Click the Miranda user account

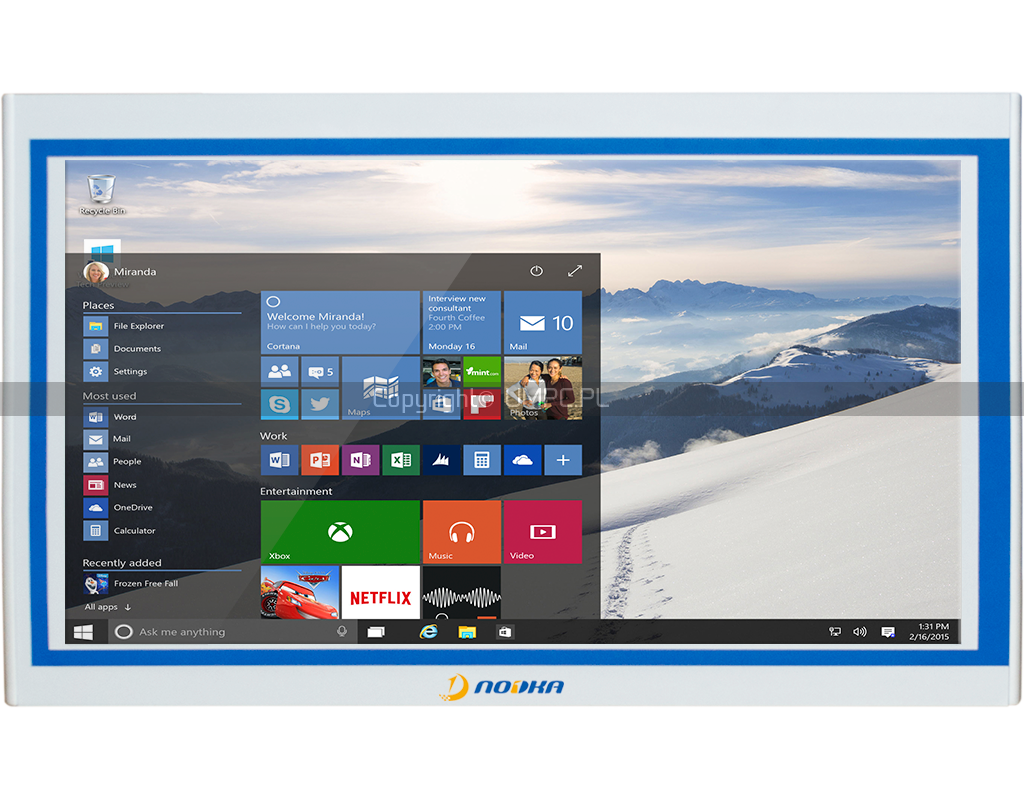point(120,272)
